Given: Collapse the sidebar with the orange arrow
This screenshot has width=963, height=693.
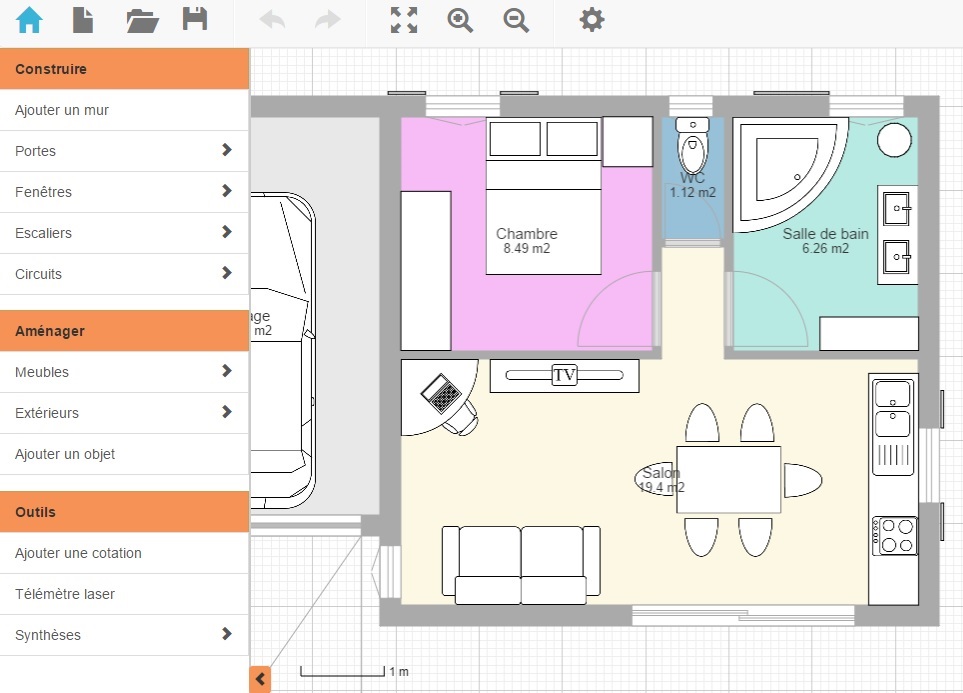Looking at the screenshot, I should coord(259,678).
